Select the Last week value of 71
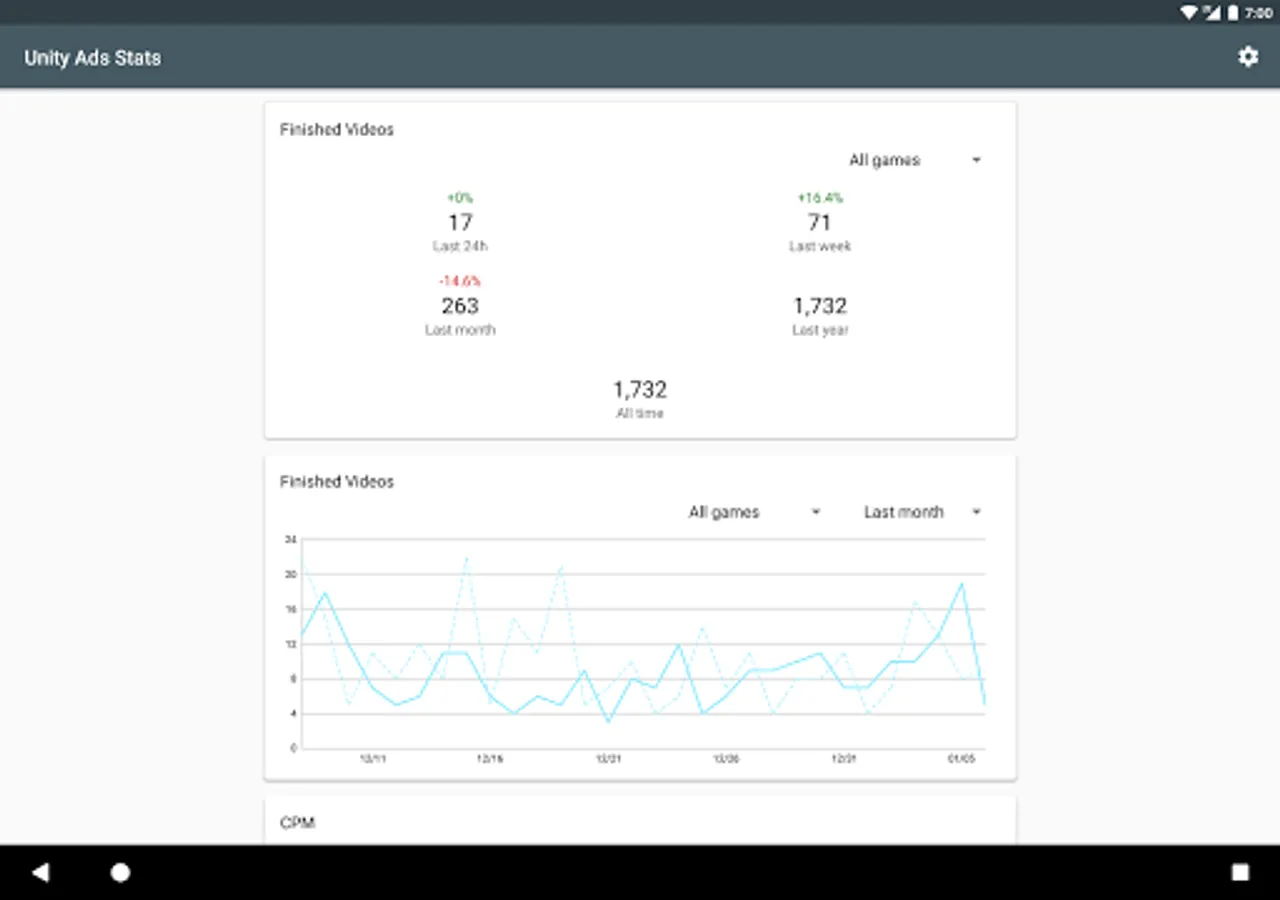 [820, 222]
